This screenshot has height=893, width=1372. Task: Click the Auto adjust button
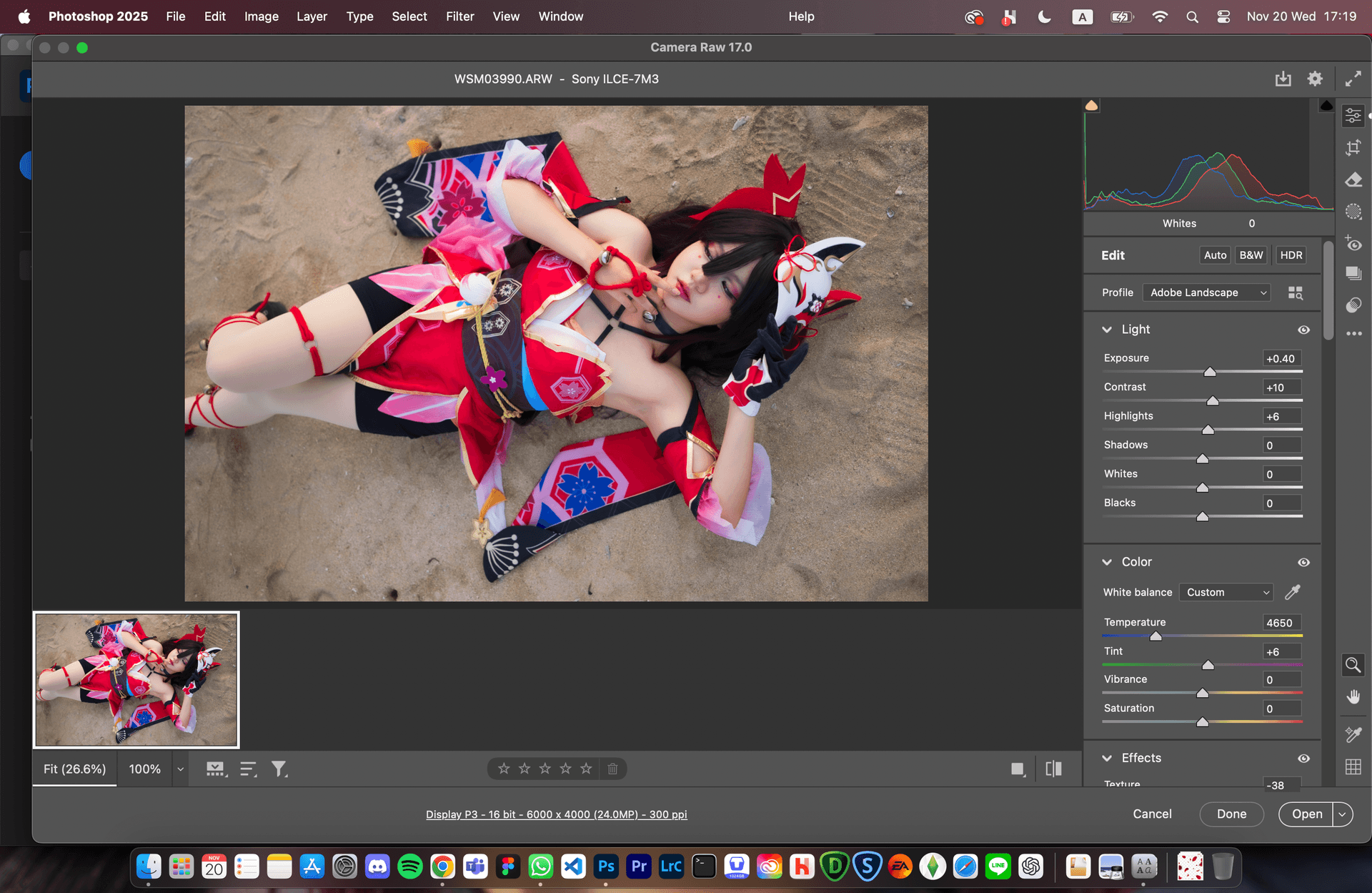tap(1215, 255)
